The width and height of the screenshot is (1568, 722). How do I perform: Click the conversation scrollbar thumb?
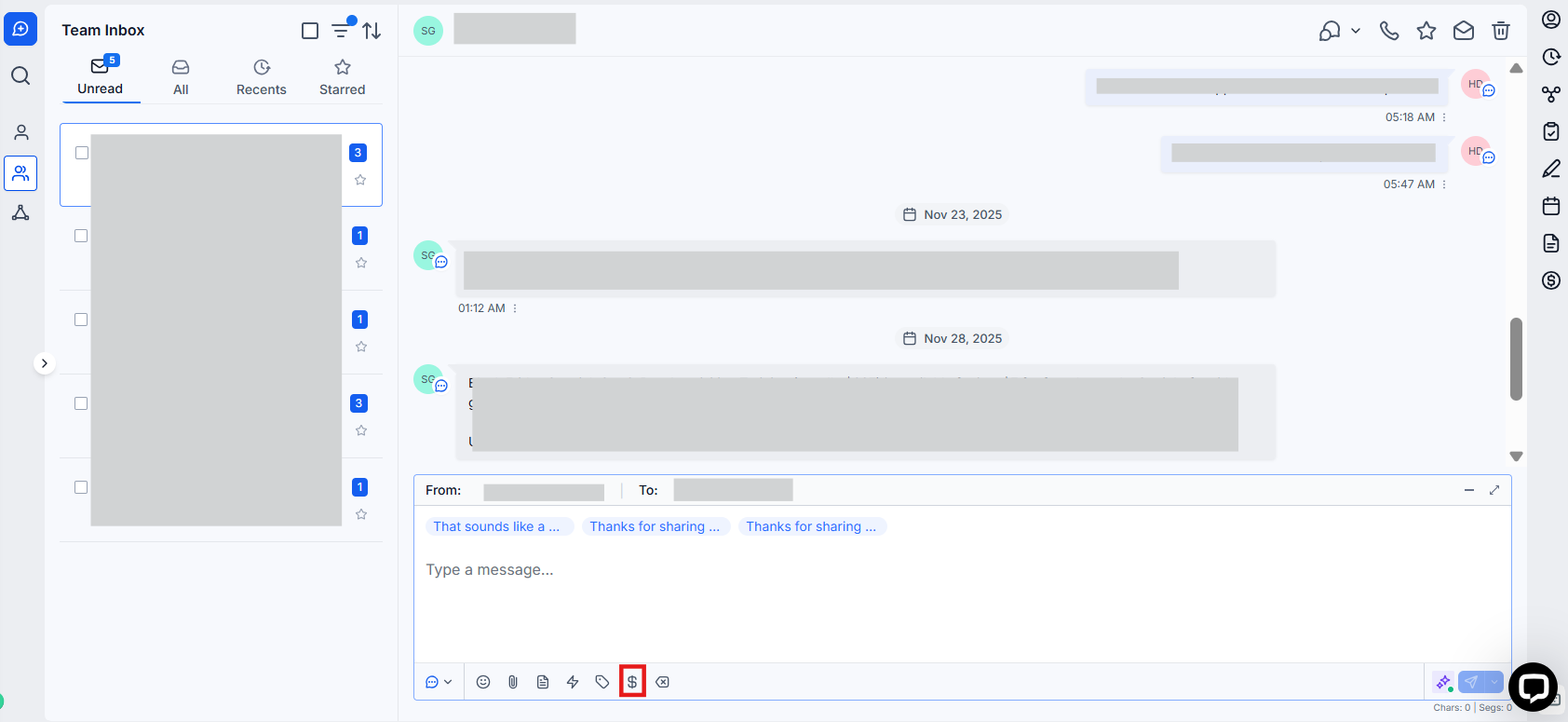click(1516, 359)
